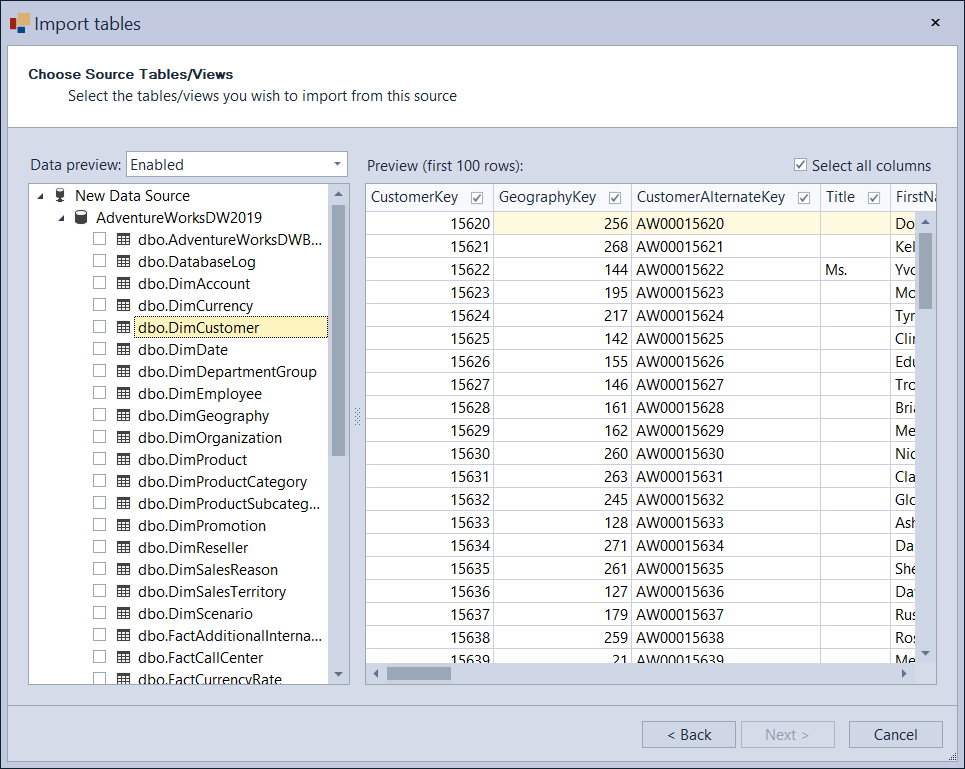The width and height of the screenshot is (965, 769).
Task: Open the Data preview dropdown
Action: pyautogui.click(x=336, y=164)
